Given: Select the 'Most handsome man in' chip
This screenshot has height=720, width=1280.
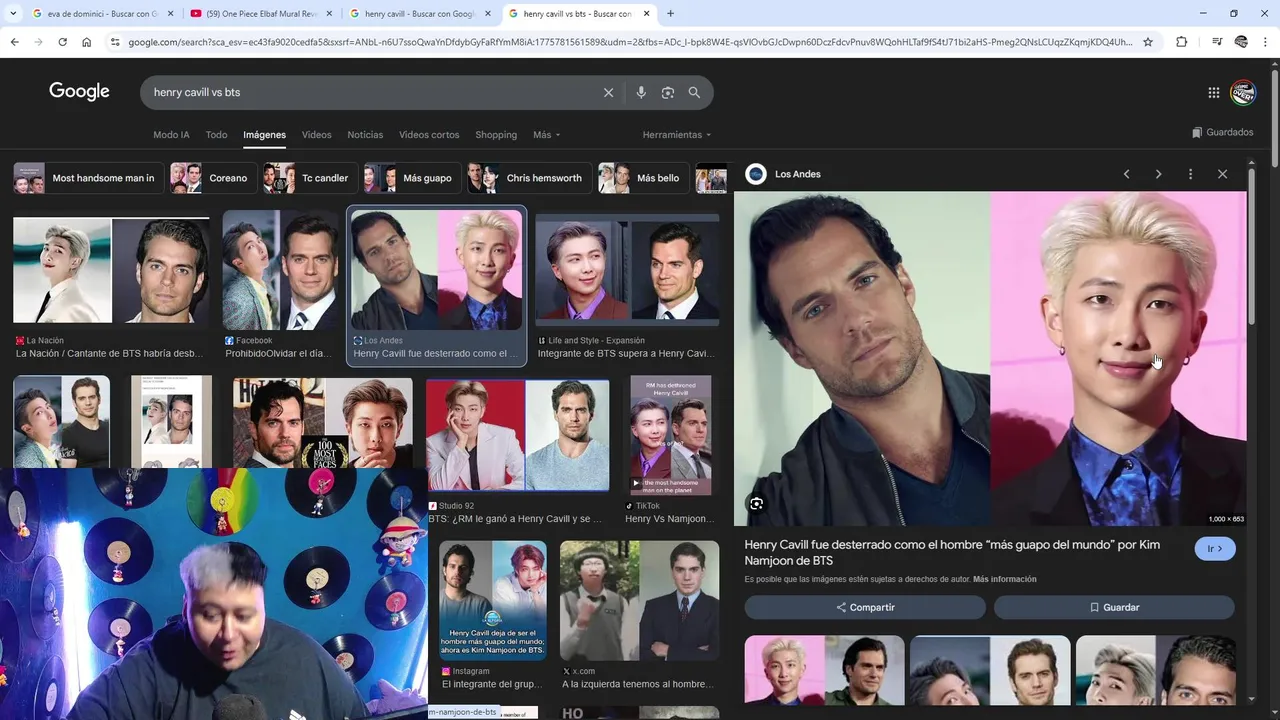Looking at the screenshot, I should [87, 178].
